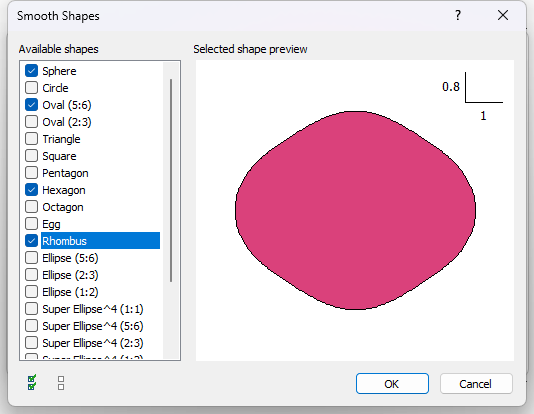Uncheck the Sphere checkbox

coord(31,71)
